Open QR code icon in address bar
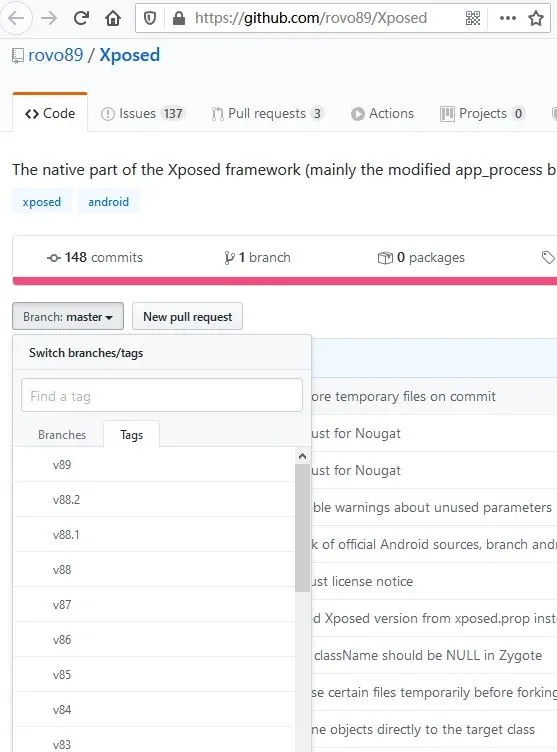The width and height of the screenshot is (557, 752). pos(473,18)
